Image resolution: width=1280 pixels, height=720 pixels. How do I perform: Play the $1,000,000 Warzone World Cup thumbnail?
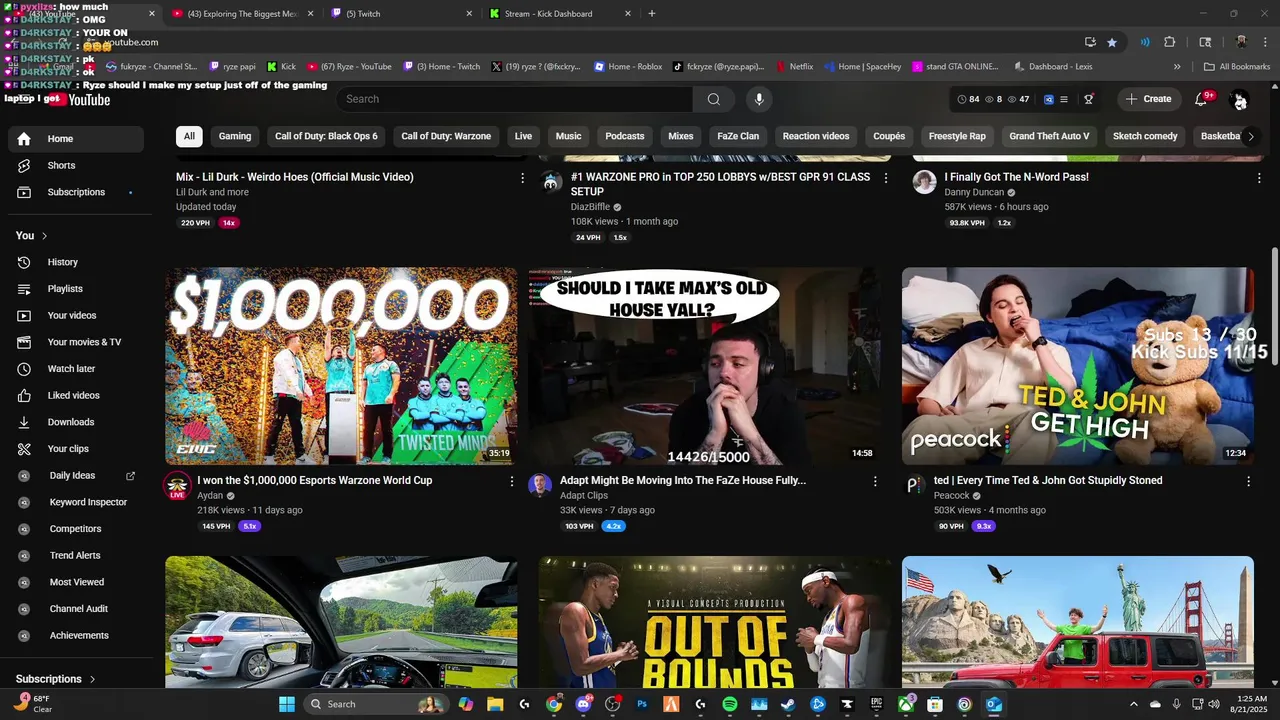coord(341,366)
